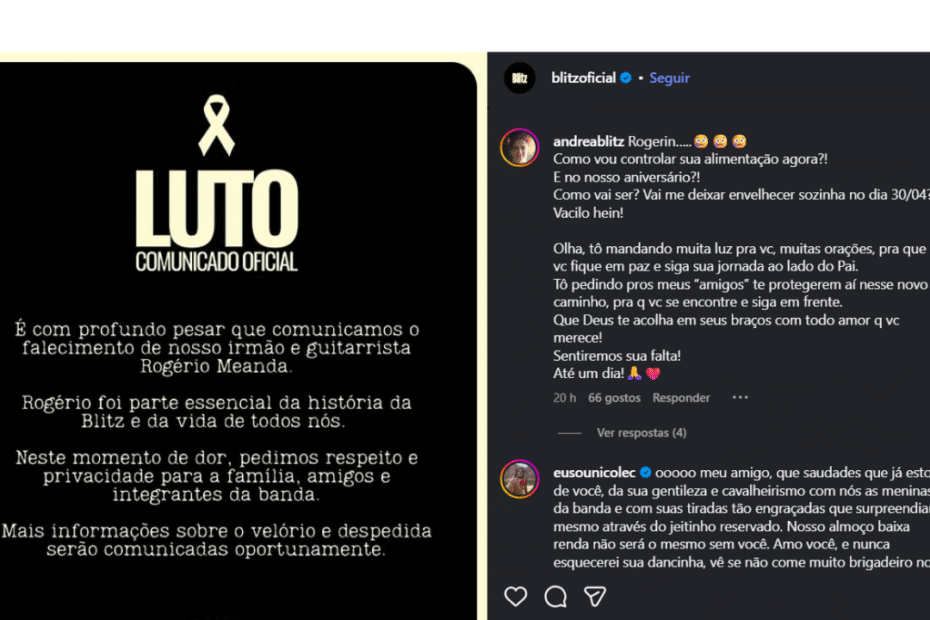This screenshot has height=620, width=930.
Task: Open the three-dots menu on andreablitz's comment
Action: [x=740, y=397]
